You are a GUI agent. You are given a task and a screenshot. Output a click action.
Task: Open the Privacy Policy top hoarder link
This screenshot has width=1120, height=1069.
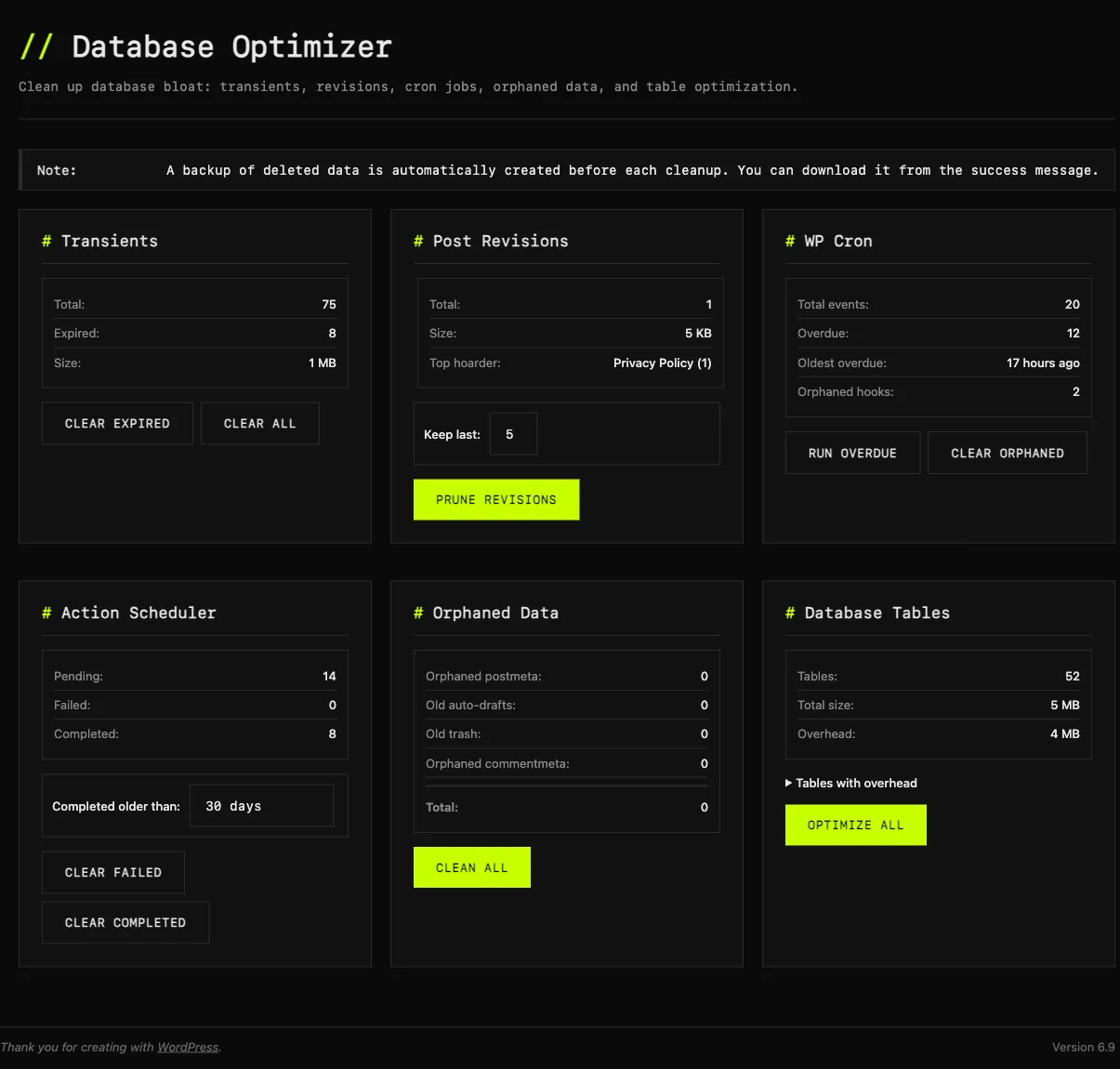pos(662,363)
